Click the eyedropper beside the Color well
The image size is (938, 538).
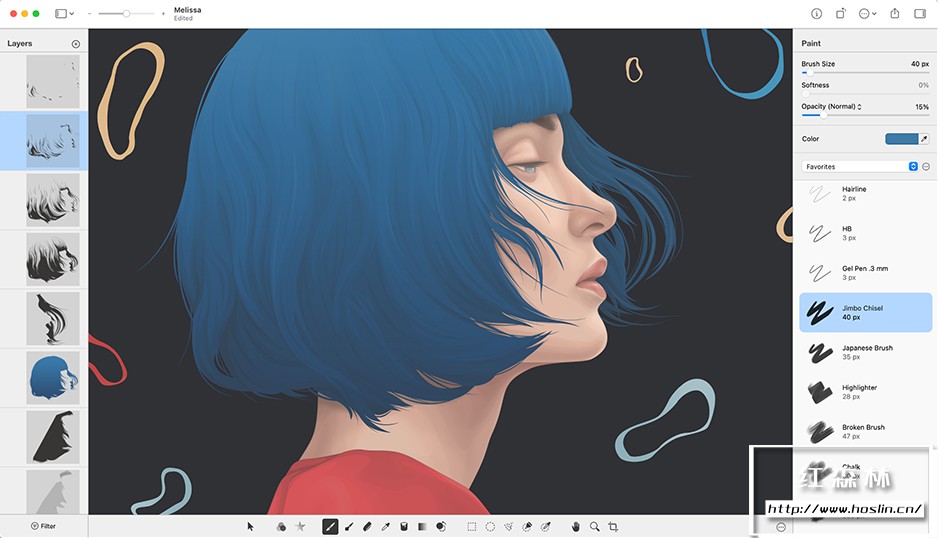(924, 139)
